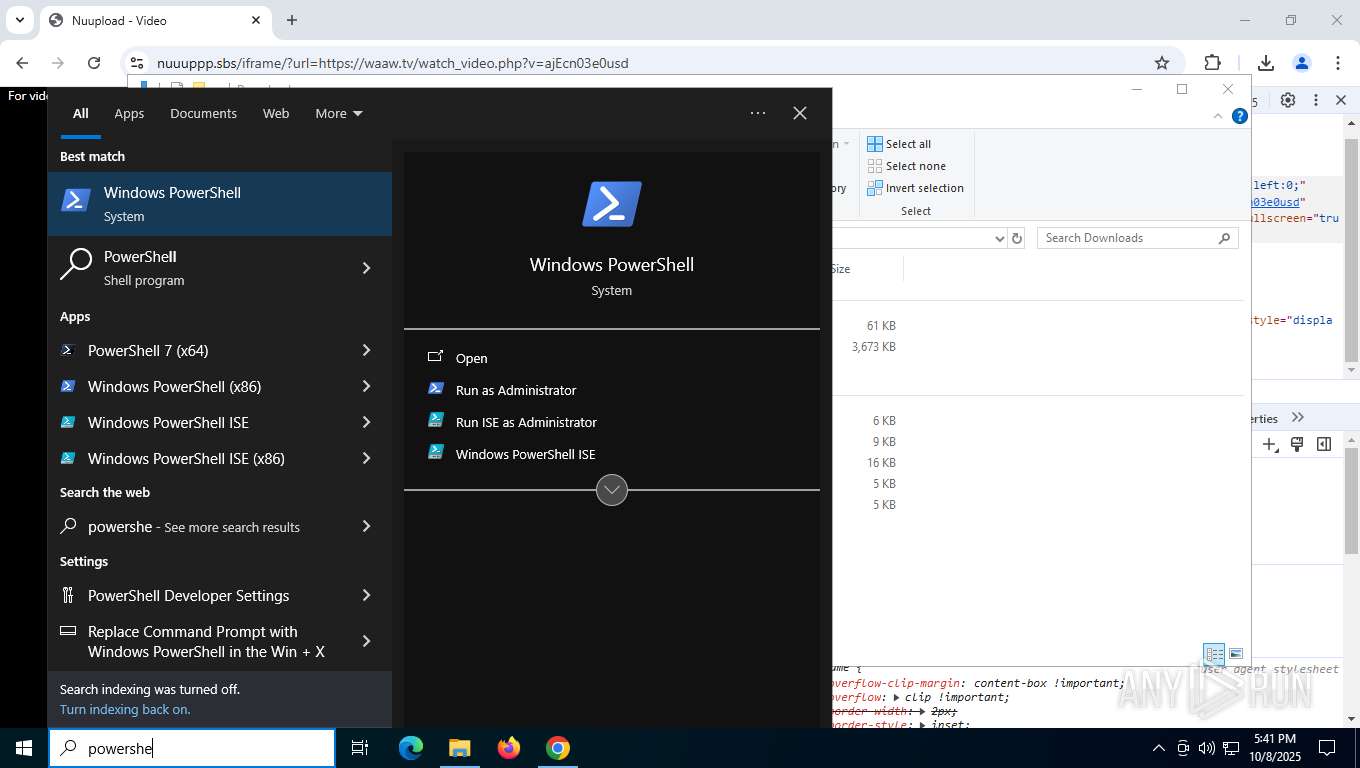
Task: Click Turn indexing back on link
Action: pyautogui.click(x=125, y=709)
